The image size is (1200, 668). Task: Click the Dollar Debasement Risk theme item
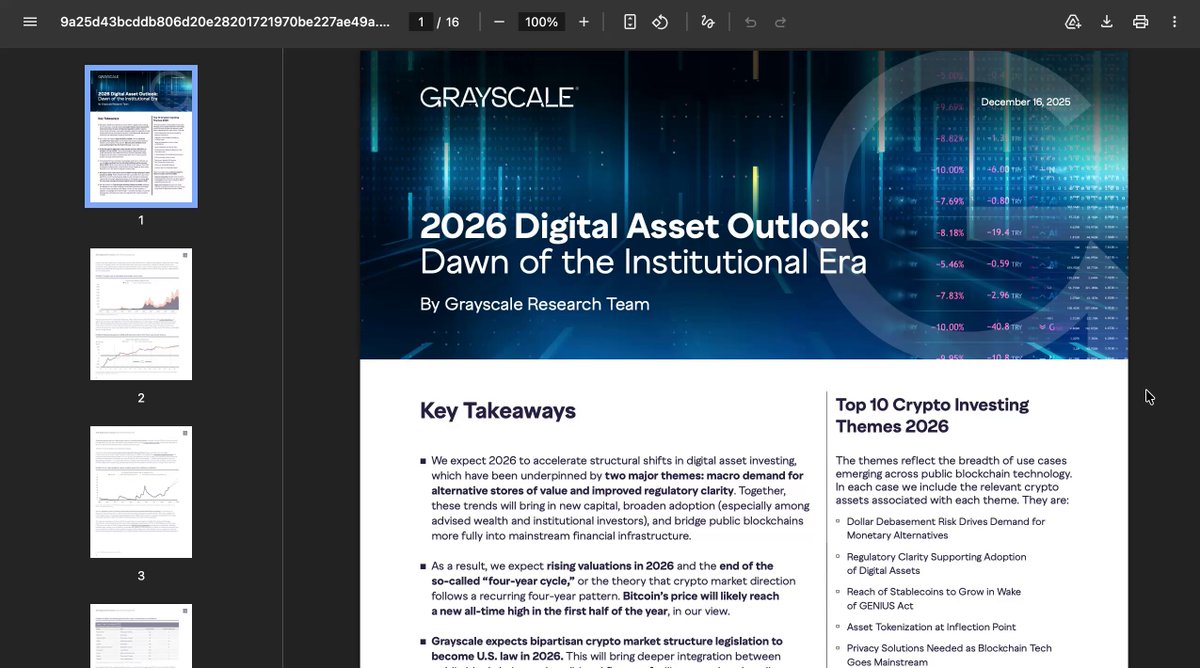pos(945,528)
